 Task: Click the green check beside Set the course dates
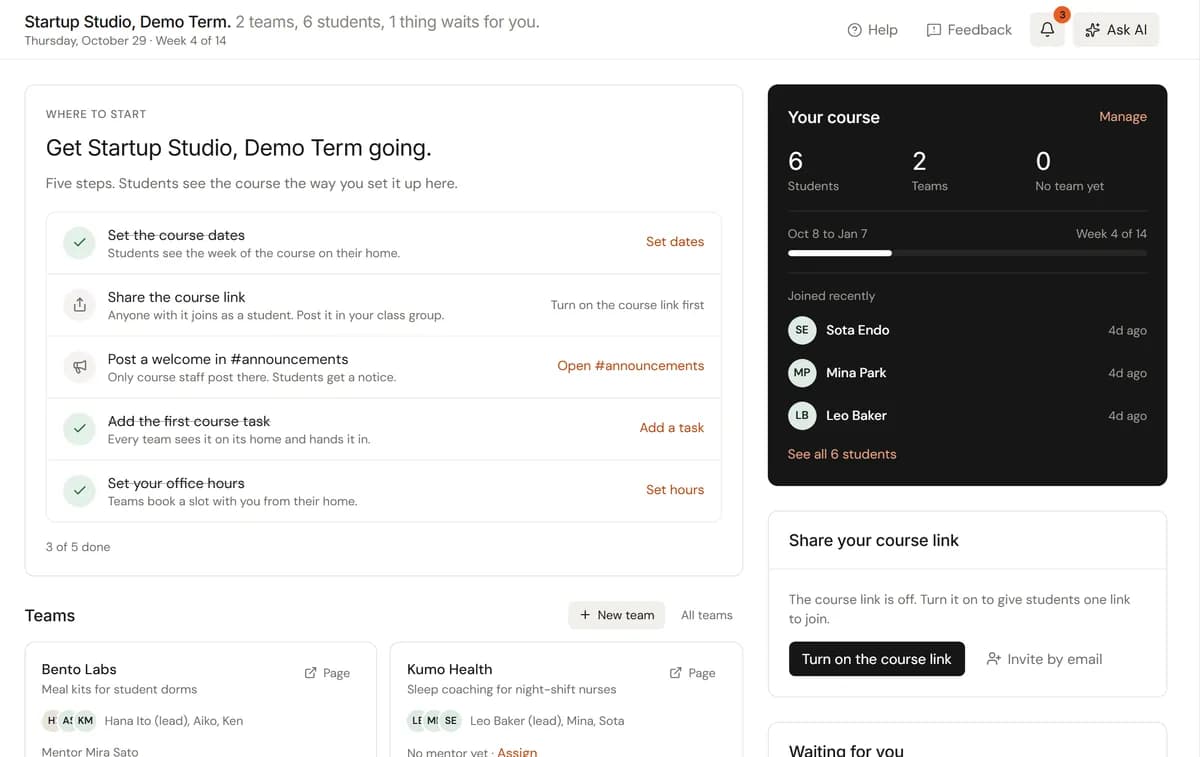(79, 243)
